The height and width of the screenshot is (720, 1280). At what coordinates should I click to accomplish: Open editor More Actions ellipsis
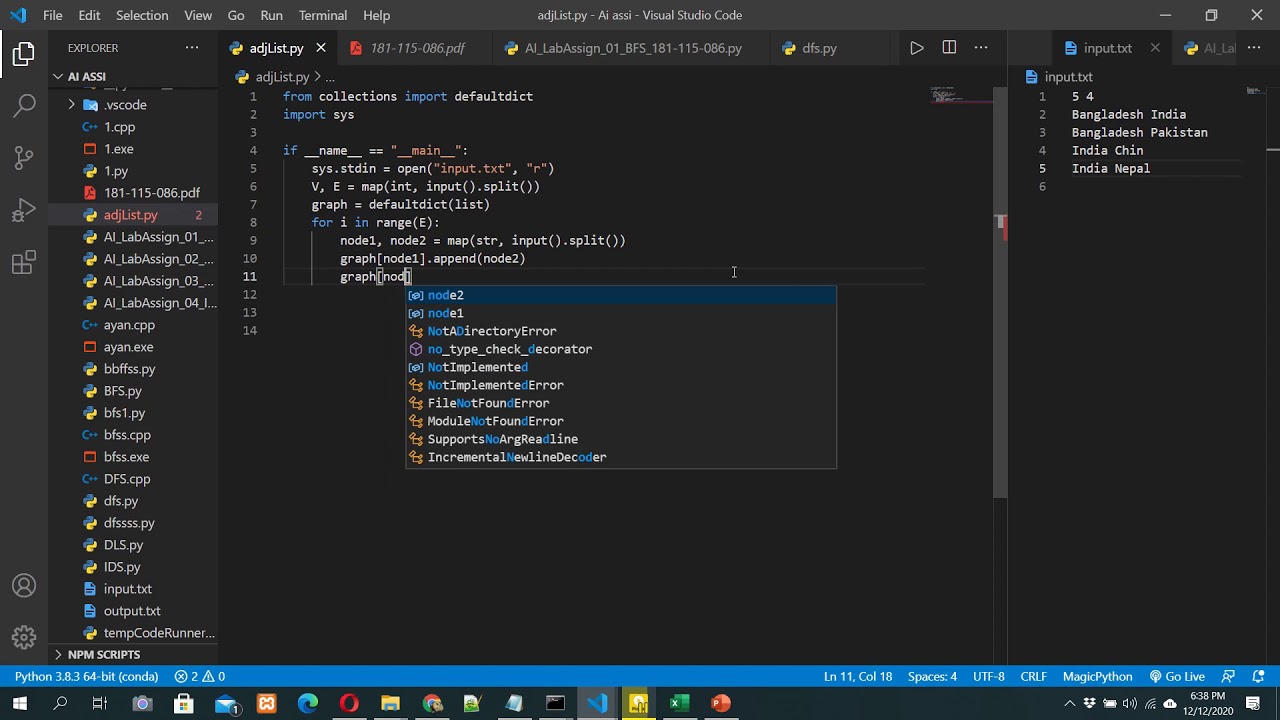[x=981, y=48]
